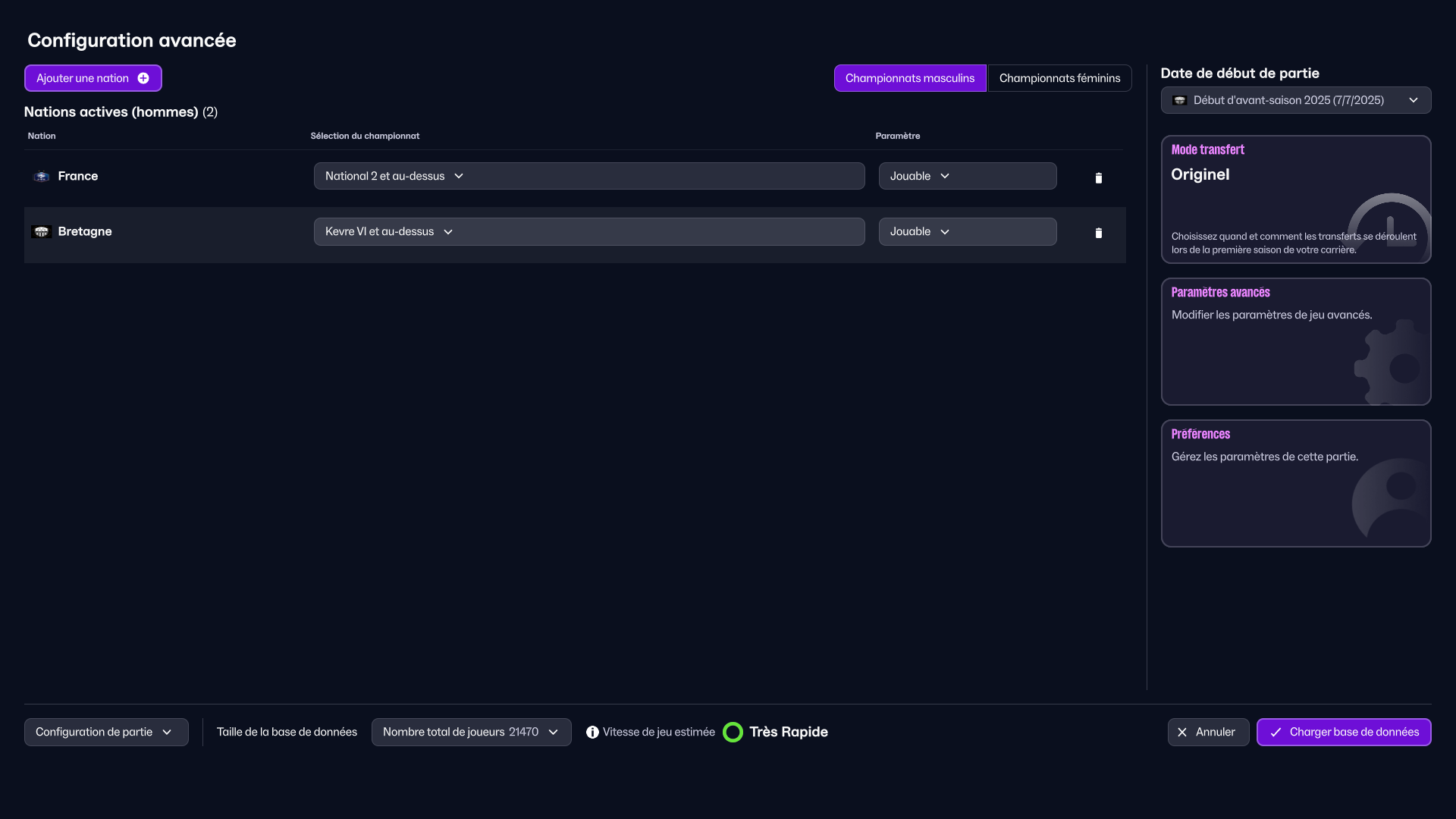Open the Configuration de partie dropdown
The width and height of the screenshot is (1456, 819).
click(x=106, y=732)
